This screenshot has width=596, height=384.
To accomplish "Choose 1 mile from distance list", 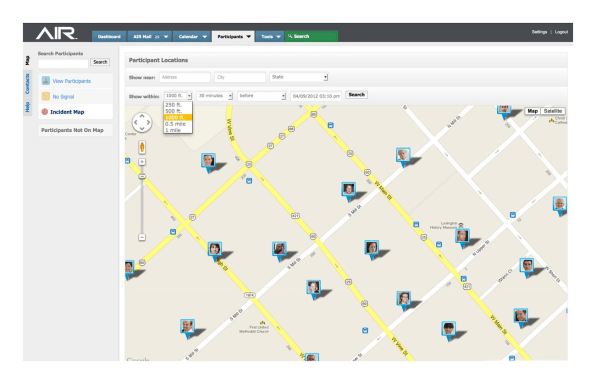I will (178, 130).
